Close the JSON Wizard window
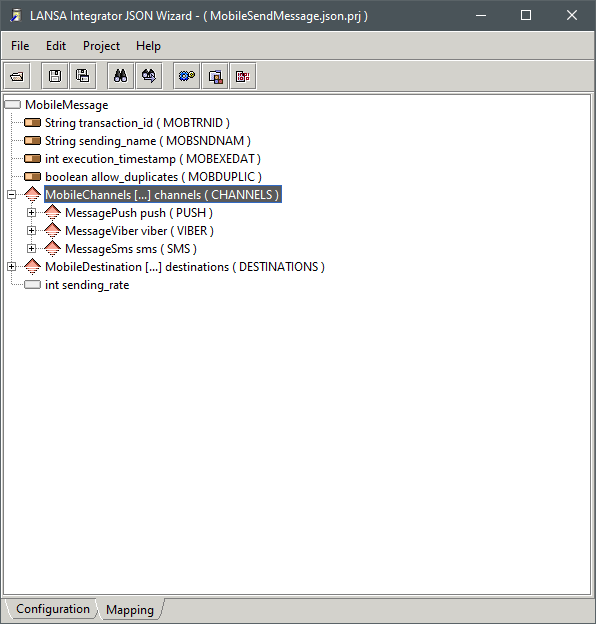 point(572,16)
